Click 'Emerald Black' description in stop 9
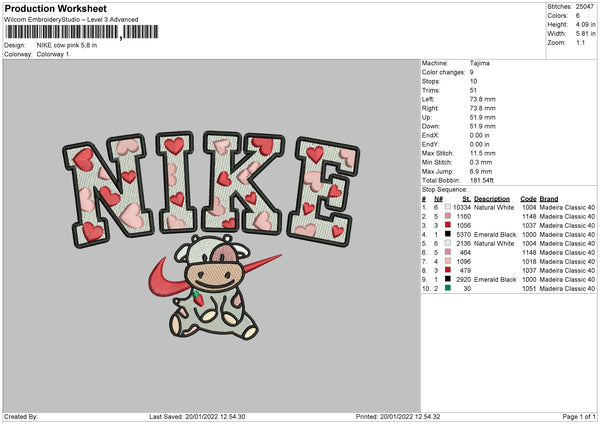 (495, 279)
